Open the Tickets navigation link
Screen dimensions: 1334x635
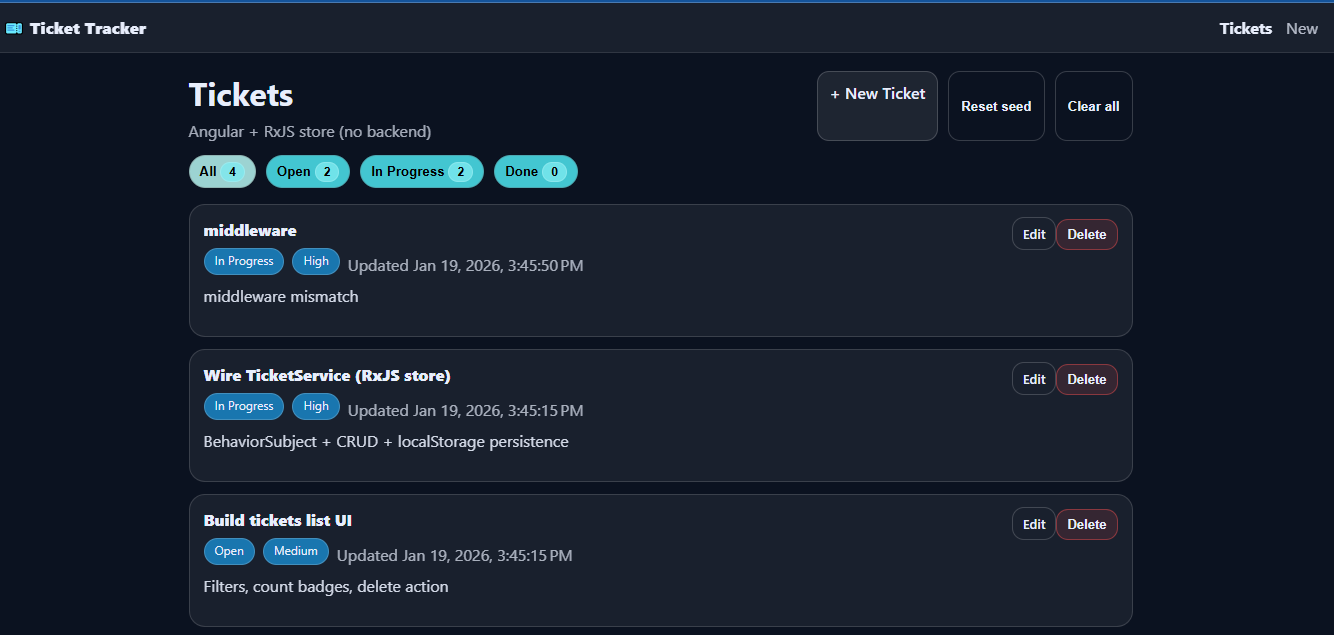[1245, 28]
